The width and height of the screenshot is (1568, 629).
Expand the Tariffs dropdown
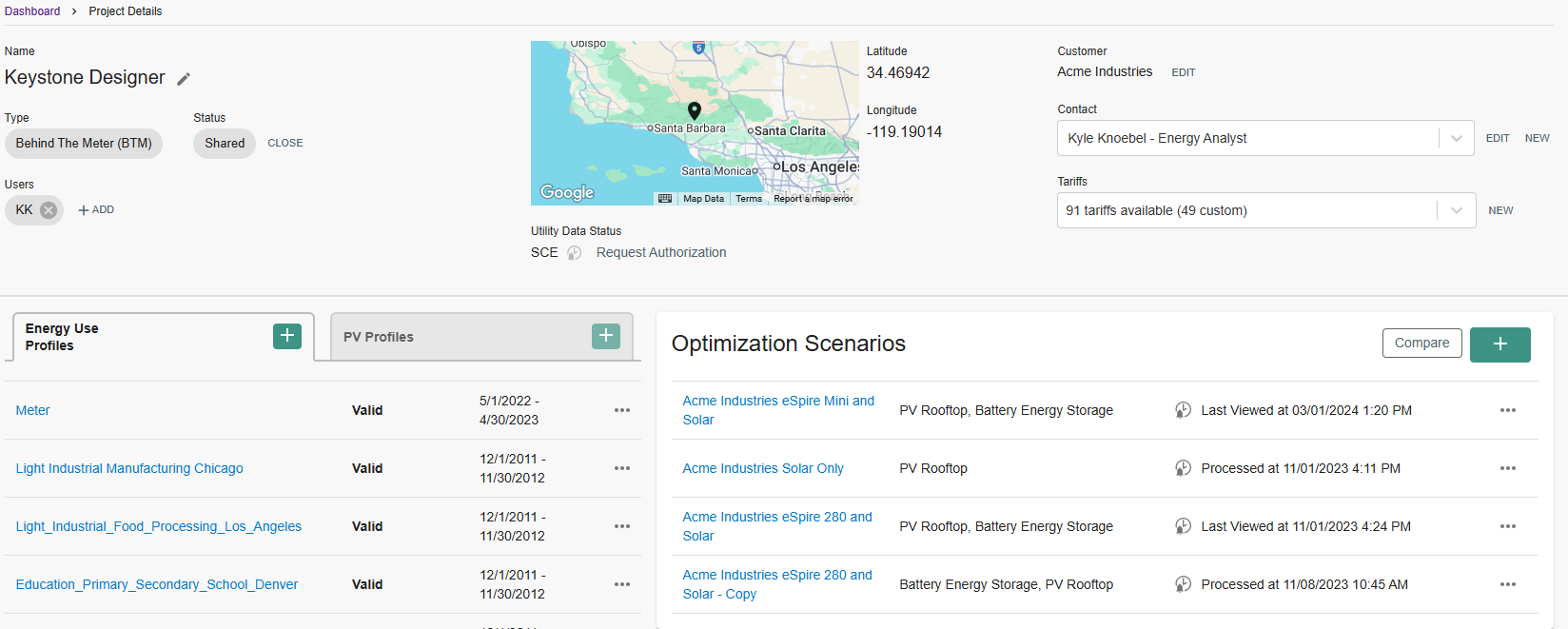pos(1456,210)
